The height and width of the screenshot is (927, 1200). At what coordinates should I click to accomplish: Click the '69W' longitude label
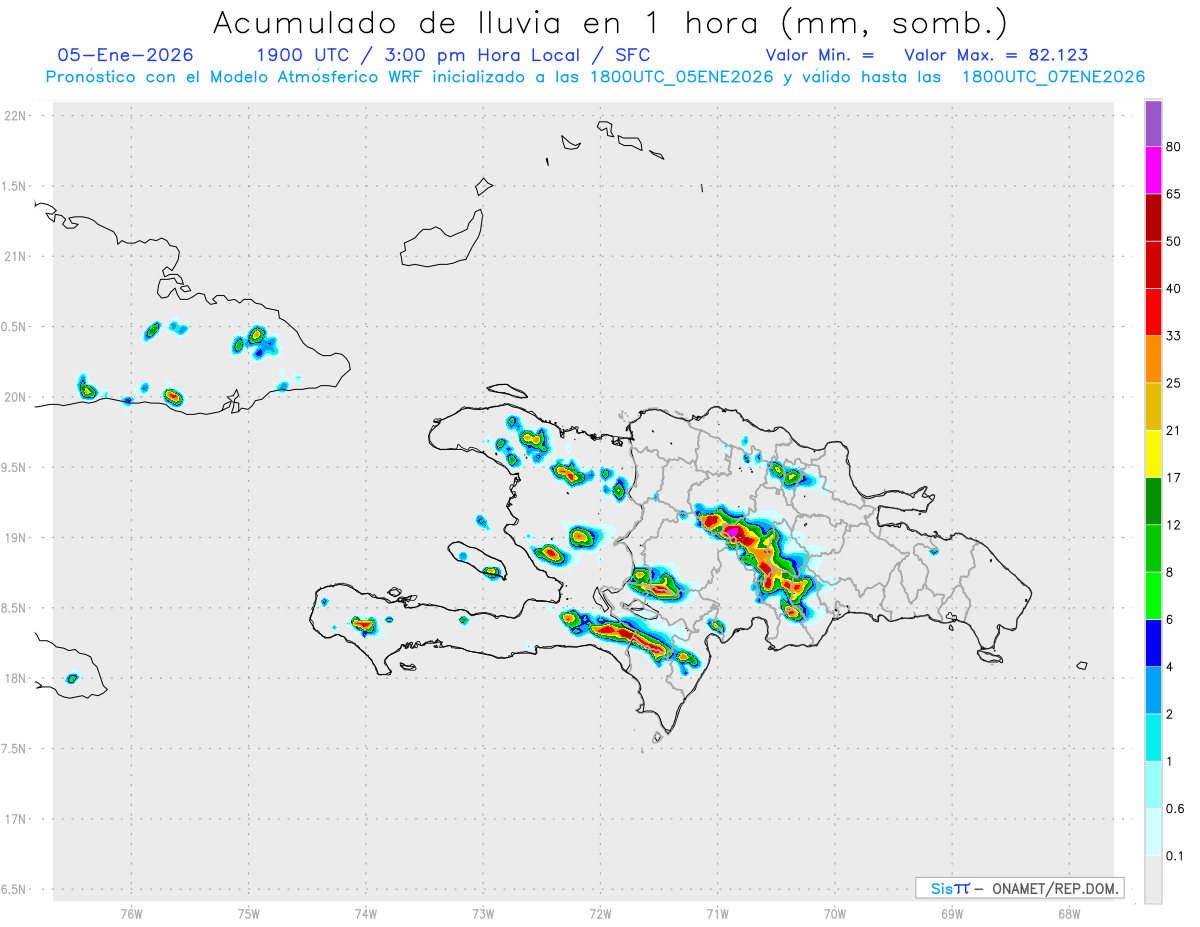[x=952, y=913]
